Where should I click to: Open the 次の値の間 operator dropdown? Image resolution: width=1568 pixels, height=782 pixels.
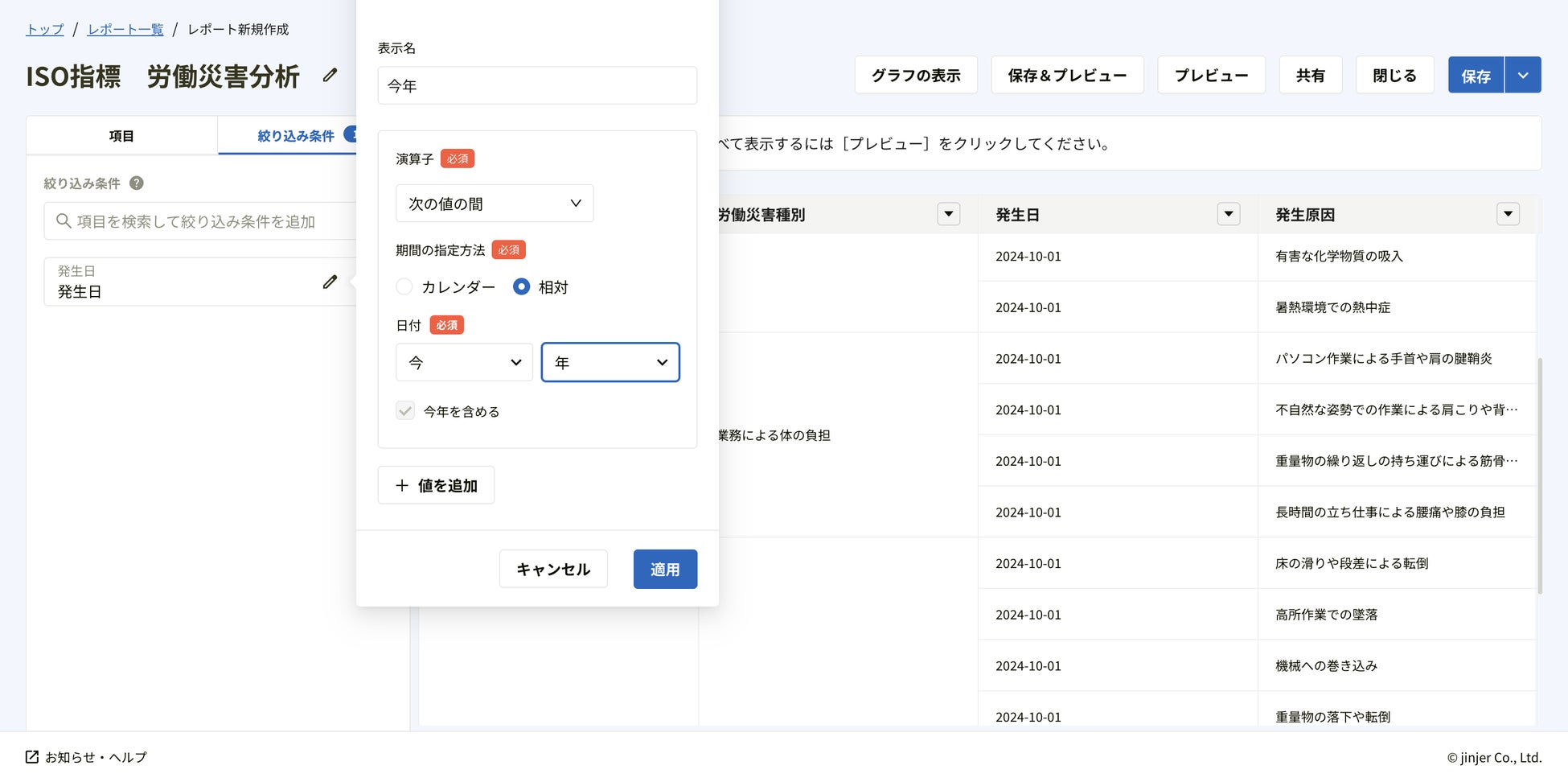point(495,204)
